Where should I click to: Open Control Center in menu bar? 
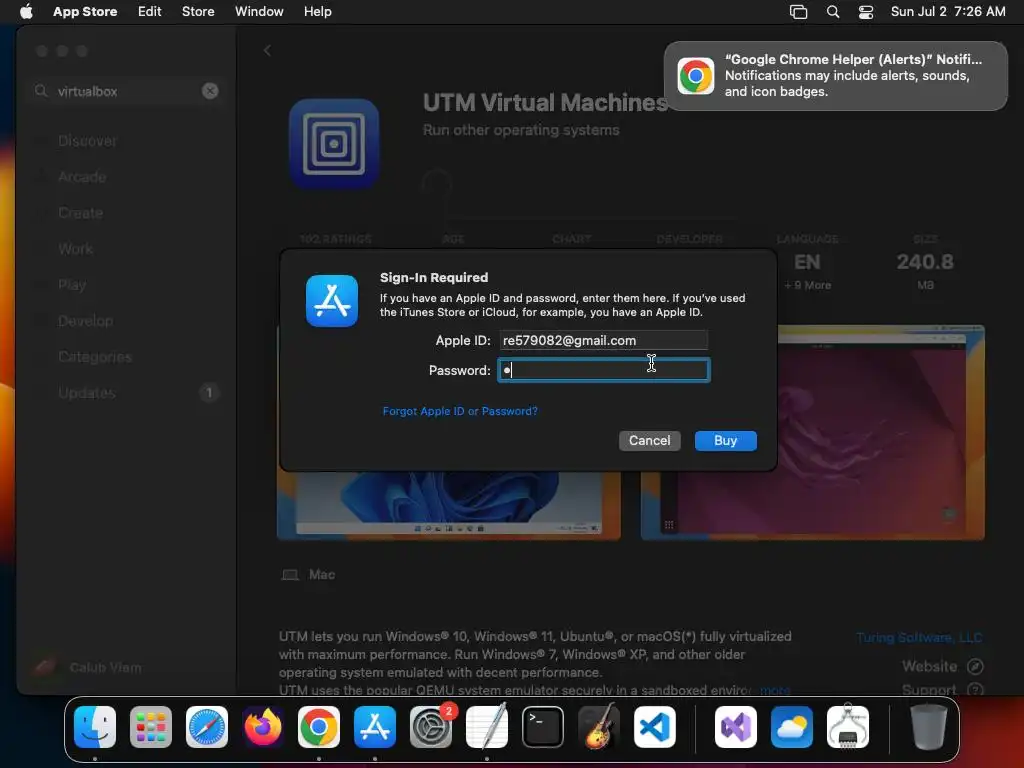click(866, 11)
